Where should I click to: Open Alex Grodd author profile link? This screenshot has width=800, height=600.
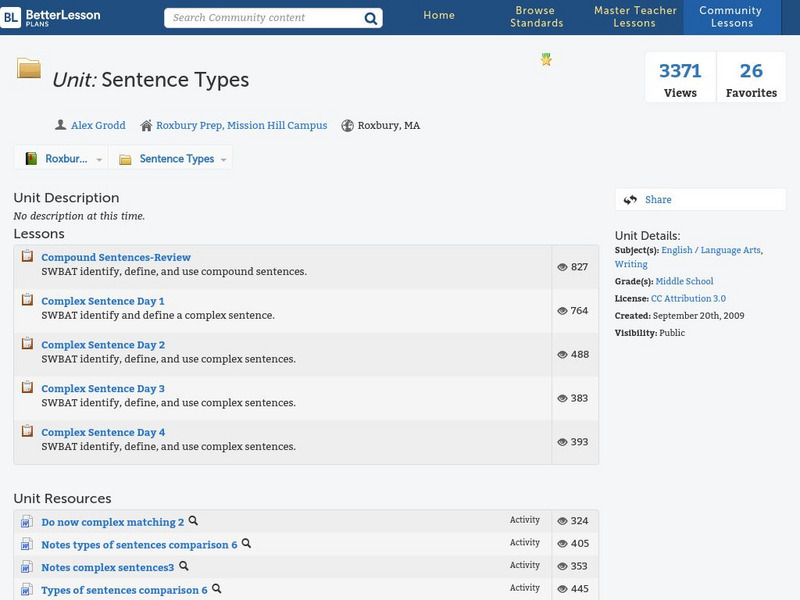coord(98,126)
